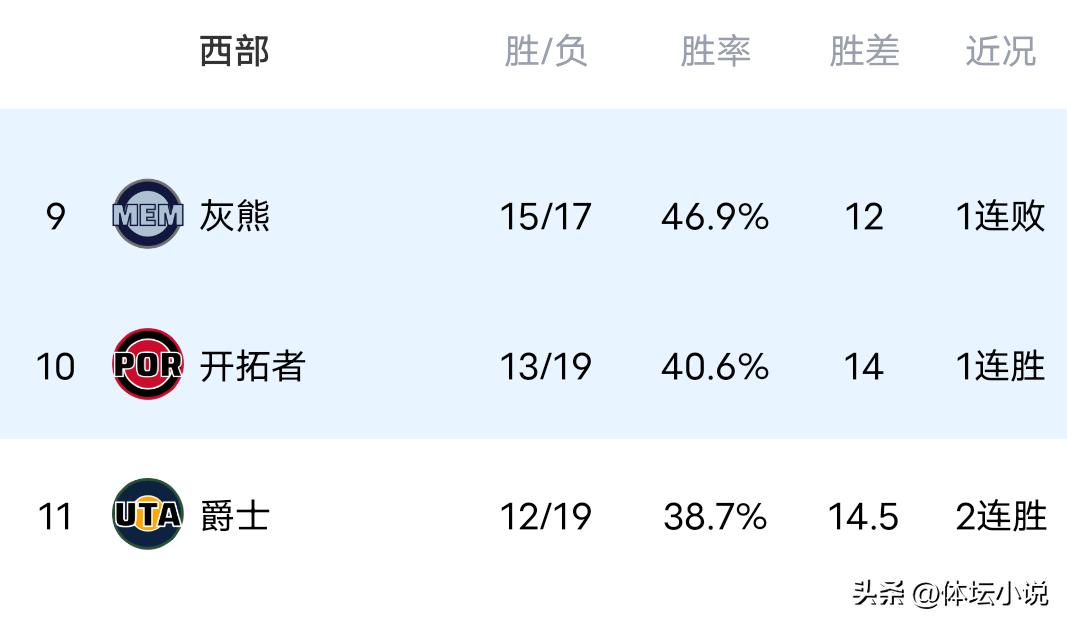This screenshot has width=1067, height=625.
Task: Click the 12/19 record for 爵士
Action: click(x=545, y=516)
